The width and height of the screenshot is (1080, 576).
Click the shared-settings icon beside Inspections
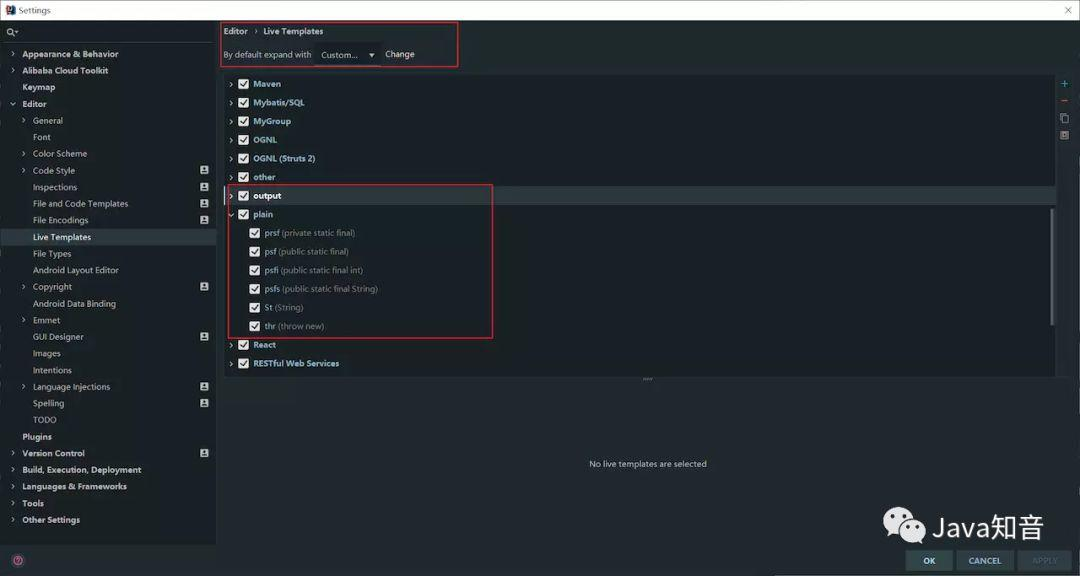click(x=204, y=186)
